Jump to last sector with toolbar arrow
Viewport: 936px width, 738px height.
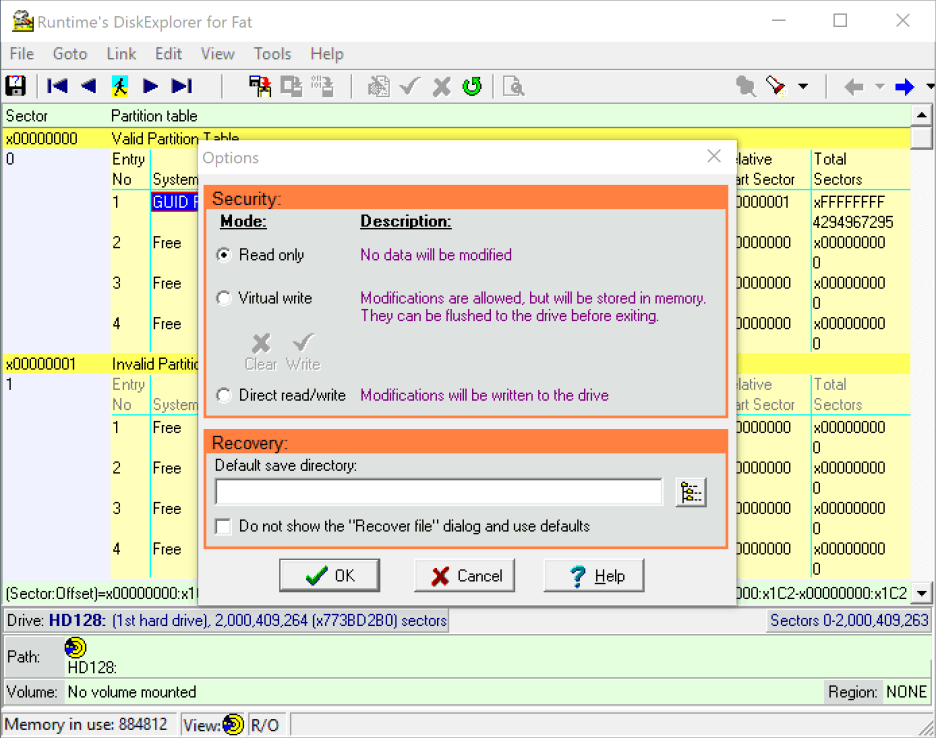point(181,86)
